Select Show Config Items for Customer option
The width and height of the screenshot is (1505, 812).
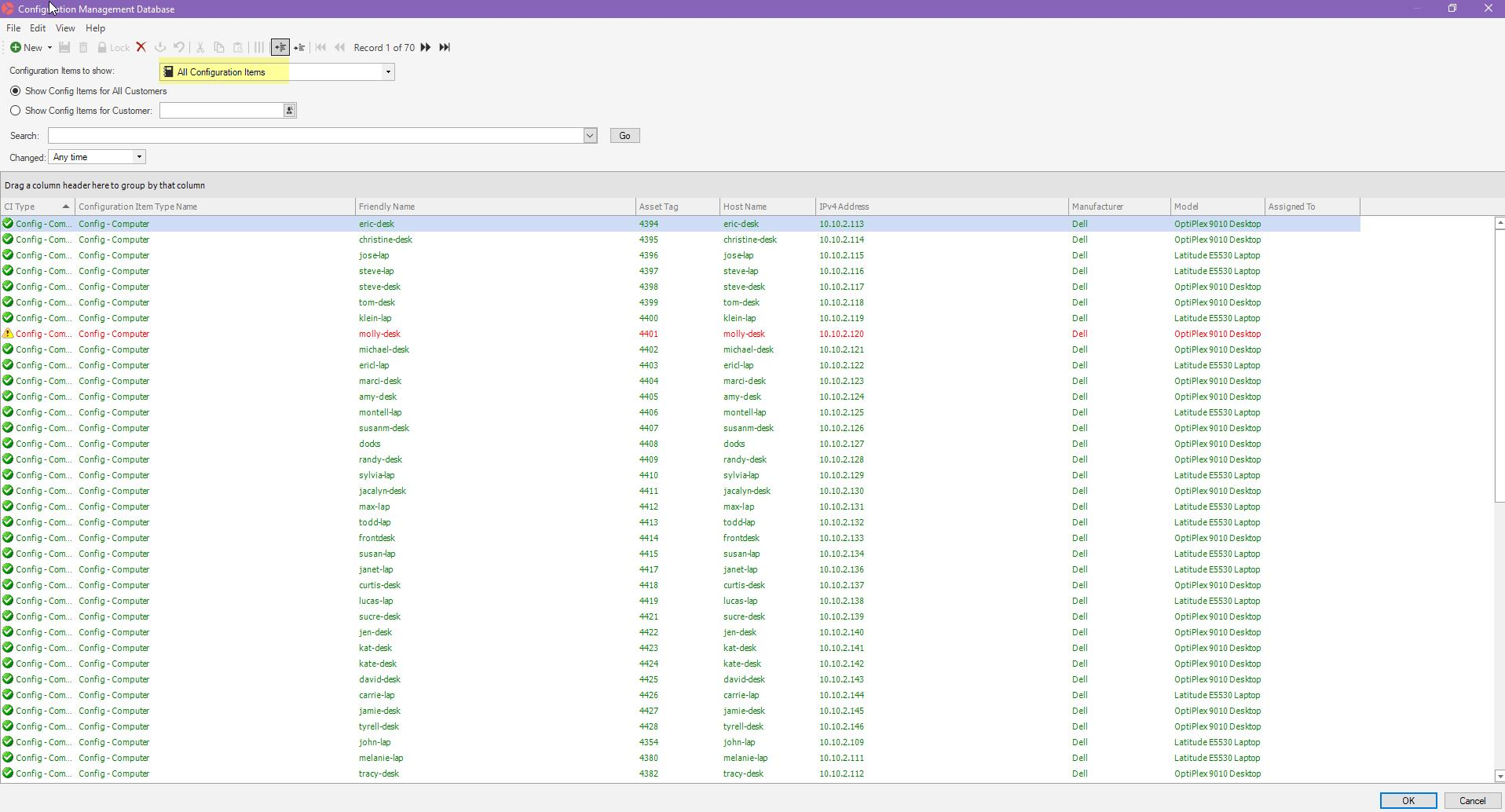[16, 111]
